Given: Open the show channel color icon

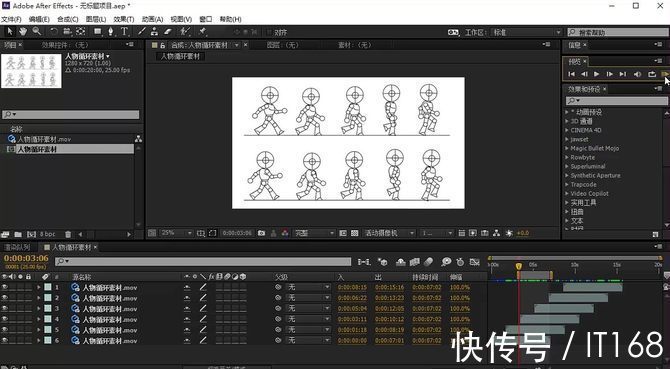Looking at the screenshot, I should coord(285,233).
